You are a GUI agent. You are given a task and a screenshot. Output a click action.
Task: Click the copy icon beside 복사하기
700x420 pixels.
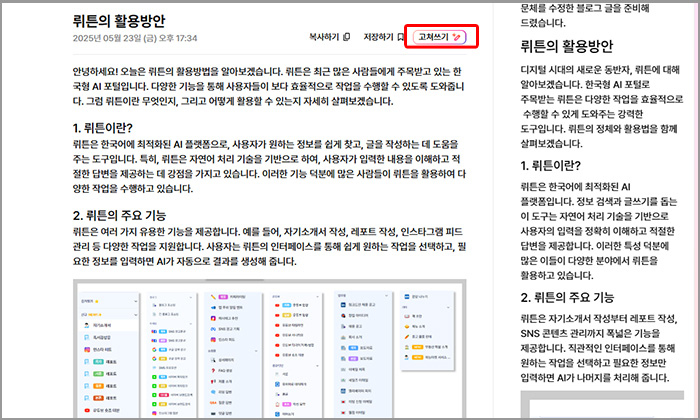[347, 37]
